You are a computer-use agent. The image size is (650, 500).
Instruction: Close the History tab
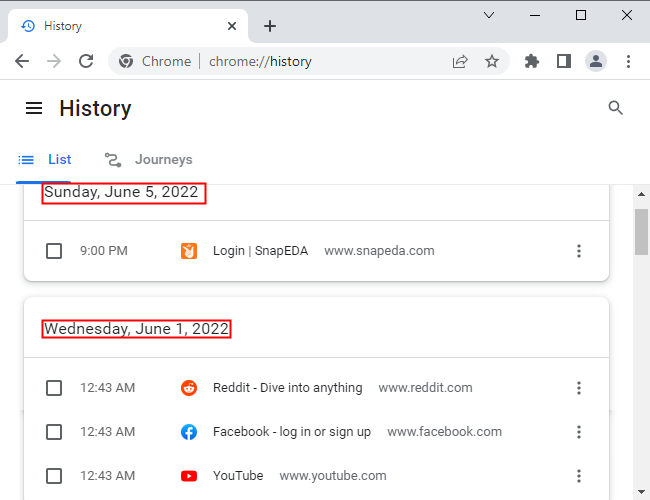pos(232,26)
